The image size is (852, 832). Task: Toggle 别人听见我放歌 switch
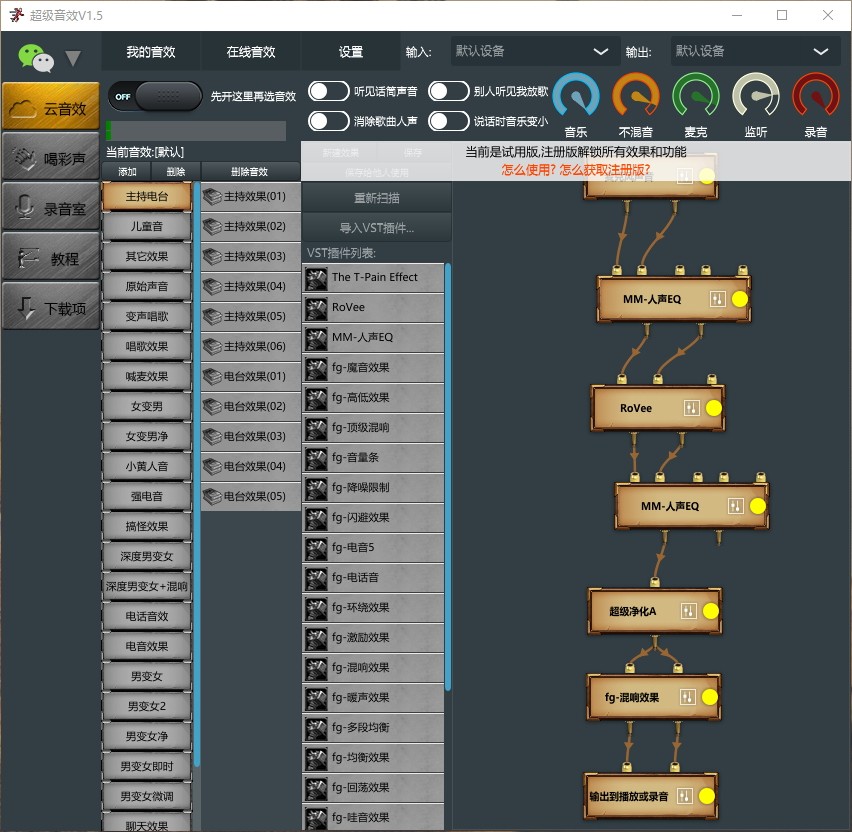(448, 91)
